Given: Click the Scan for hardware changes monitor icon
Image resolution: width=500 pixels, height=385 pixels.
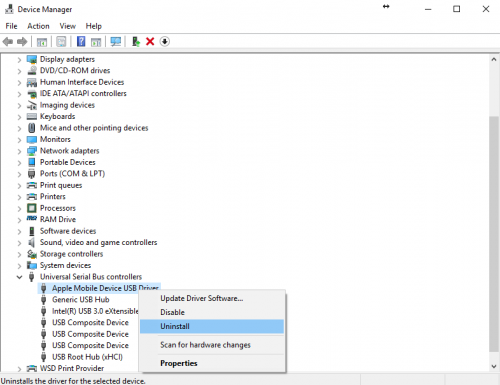Looking at the screenshot, I should [x=116, y=42].
